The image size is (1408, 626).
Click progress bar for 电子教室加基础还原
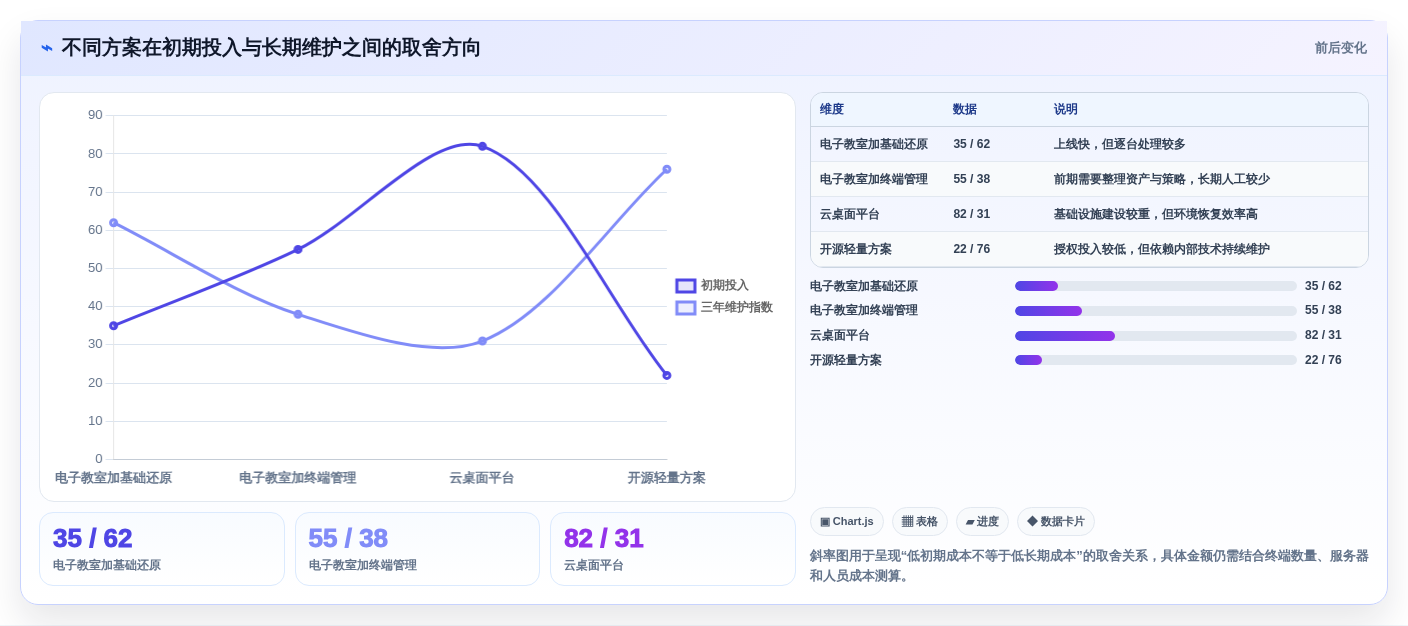tap(1156, 286)
